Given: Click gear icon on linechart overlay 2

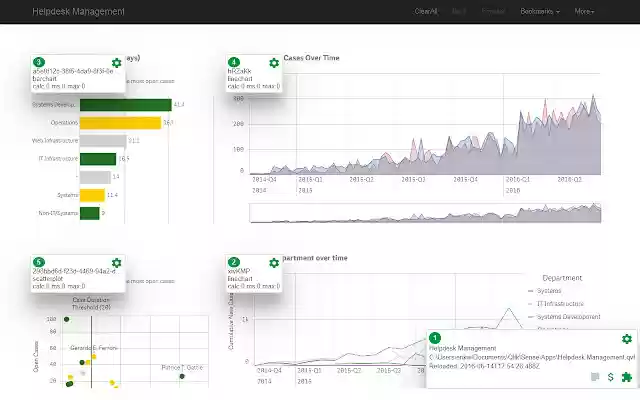Looking at the screenshot, I should [x=274, y=262].
